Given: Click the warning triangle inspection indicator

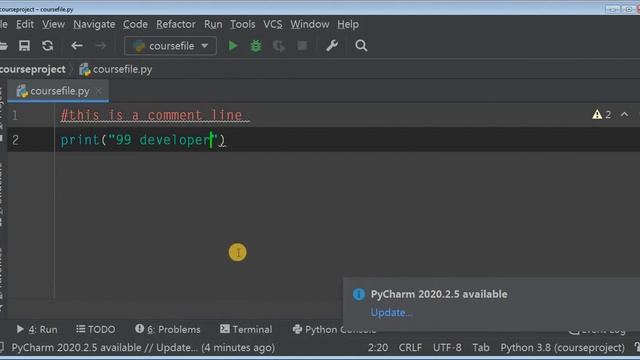Looking at the screenshot, I should [597, 115].
